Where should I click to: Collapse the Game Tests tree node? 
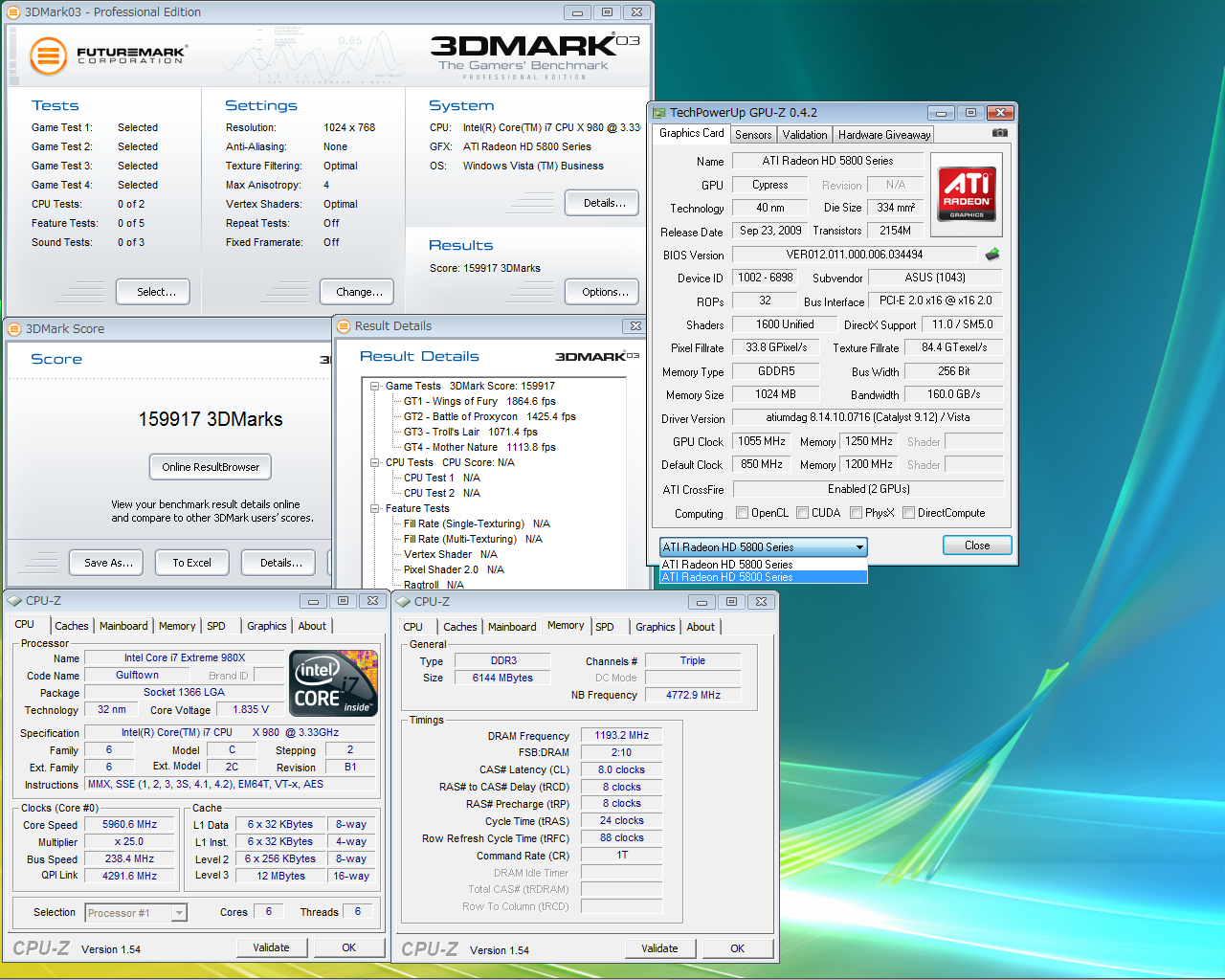[x=375, y=386]
